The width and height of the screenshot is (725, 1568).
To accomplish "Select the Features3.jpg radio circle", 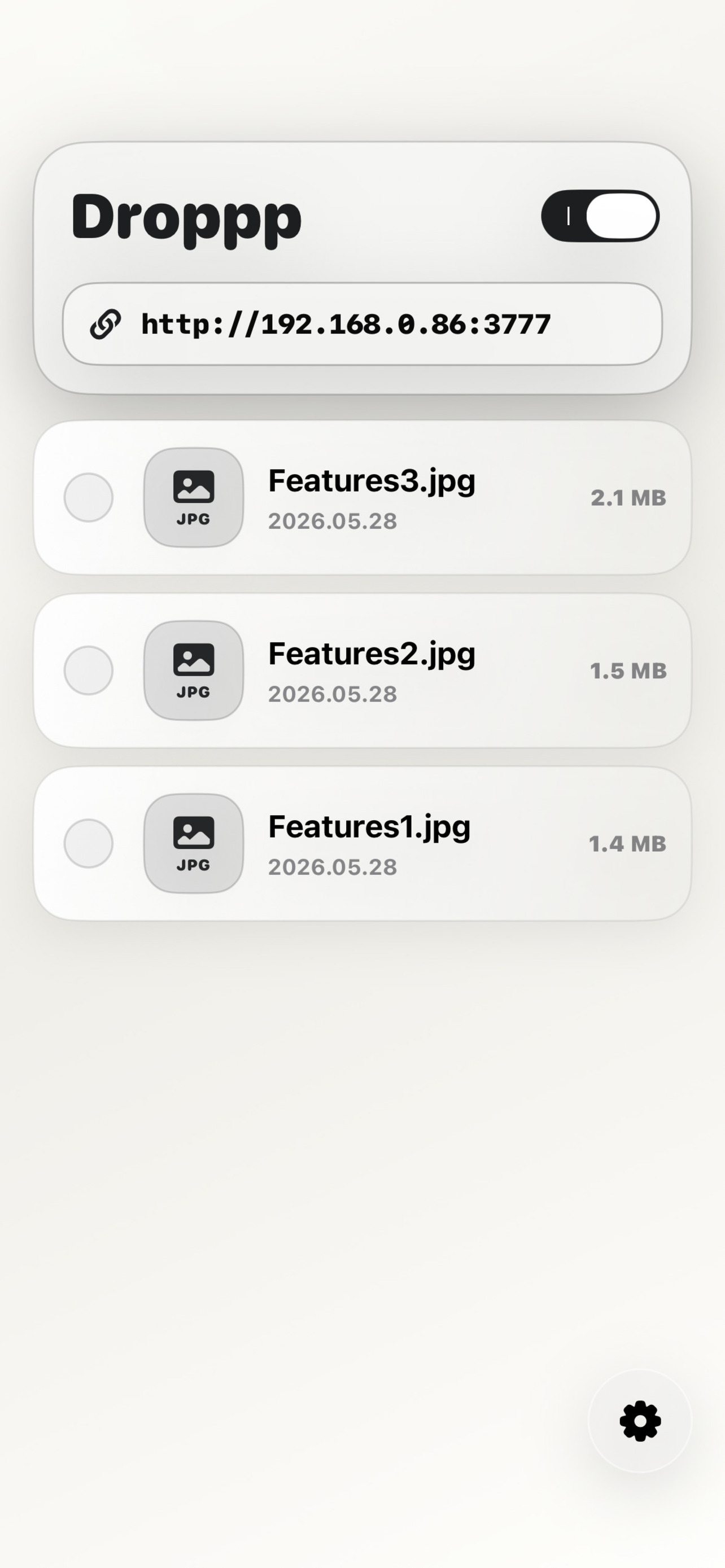I will (x=88, y=497).
